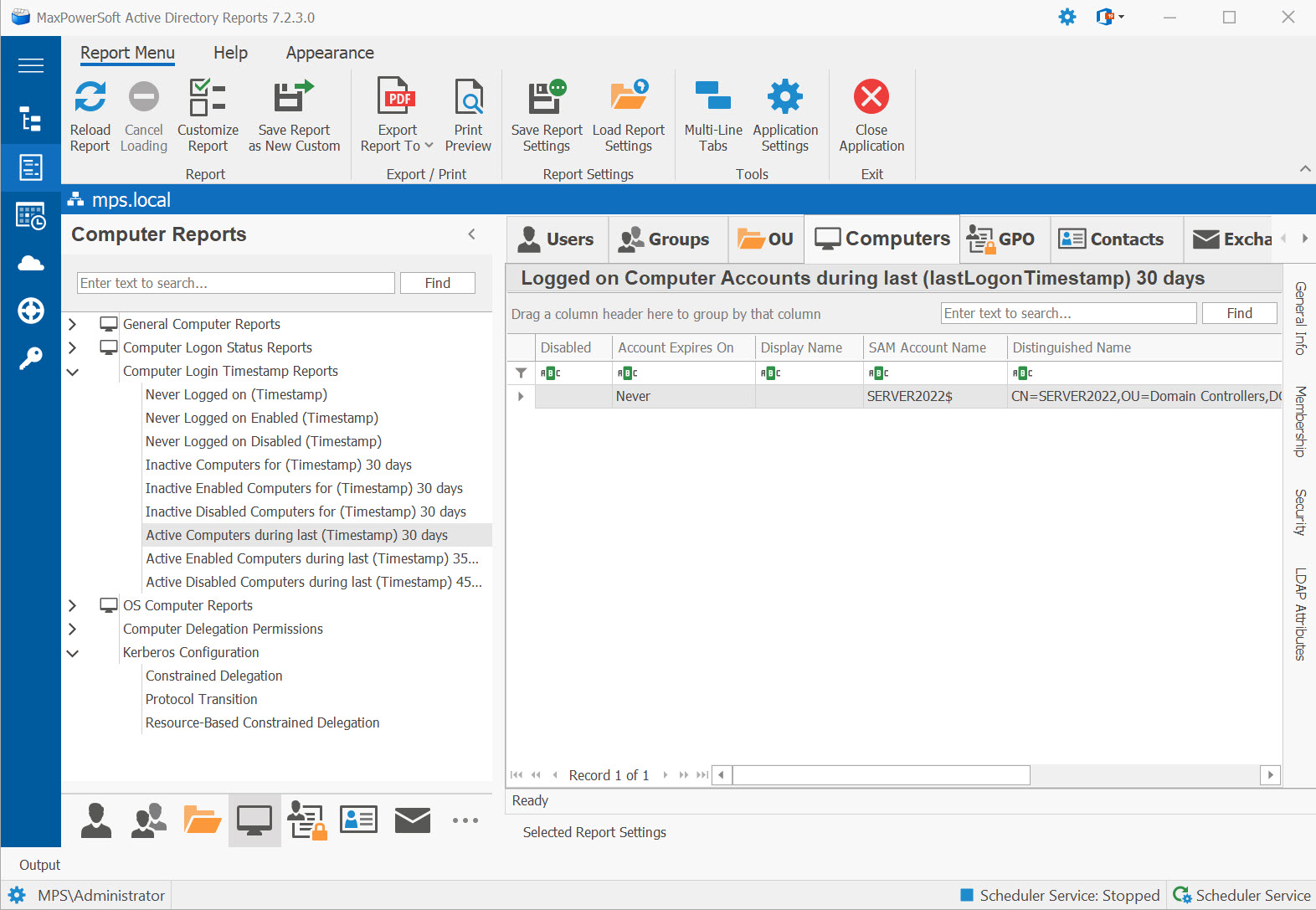Screen dimensions: 1316x910
Task: Click Find button in Computer Reports panel
Action: pyautogui.click(x=437, y=283)
